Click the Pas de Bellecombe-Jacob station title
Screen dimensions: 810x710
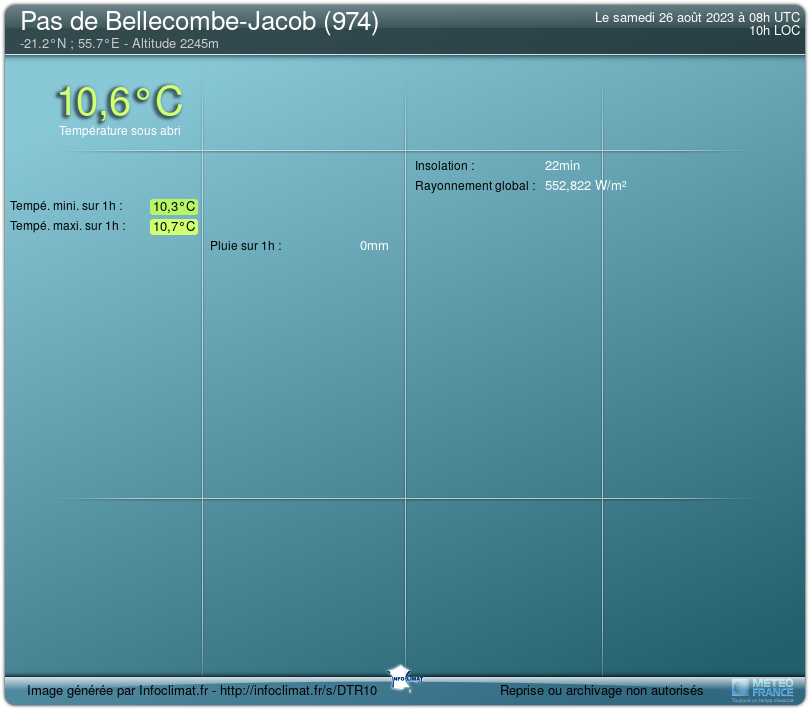click(199, 23)
